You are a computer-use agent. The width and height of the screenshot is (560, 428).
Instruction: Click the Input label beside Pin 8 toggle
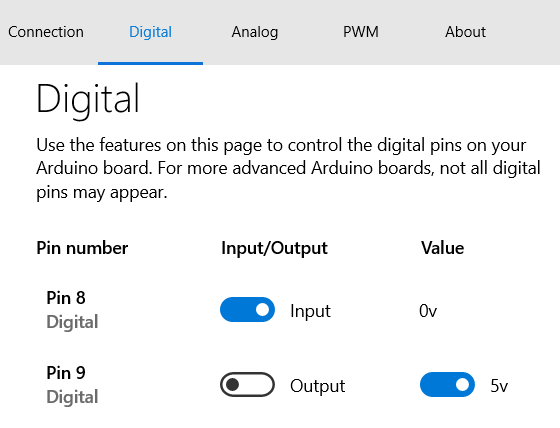coord(310,311)
